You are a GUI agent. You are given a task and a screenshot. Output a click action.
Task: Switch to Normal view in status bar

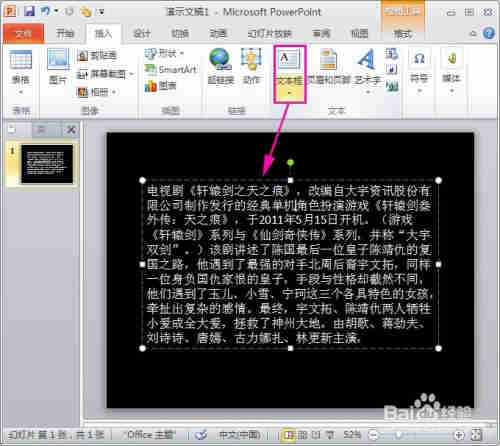coord(289,435)
